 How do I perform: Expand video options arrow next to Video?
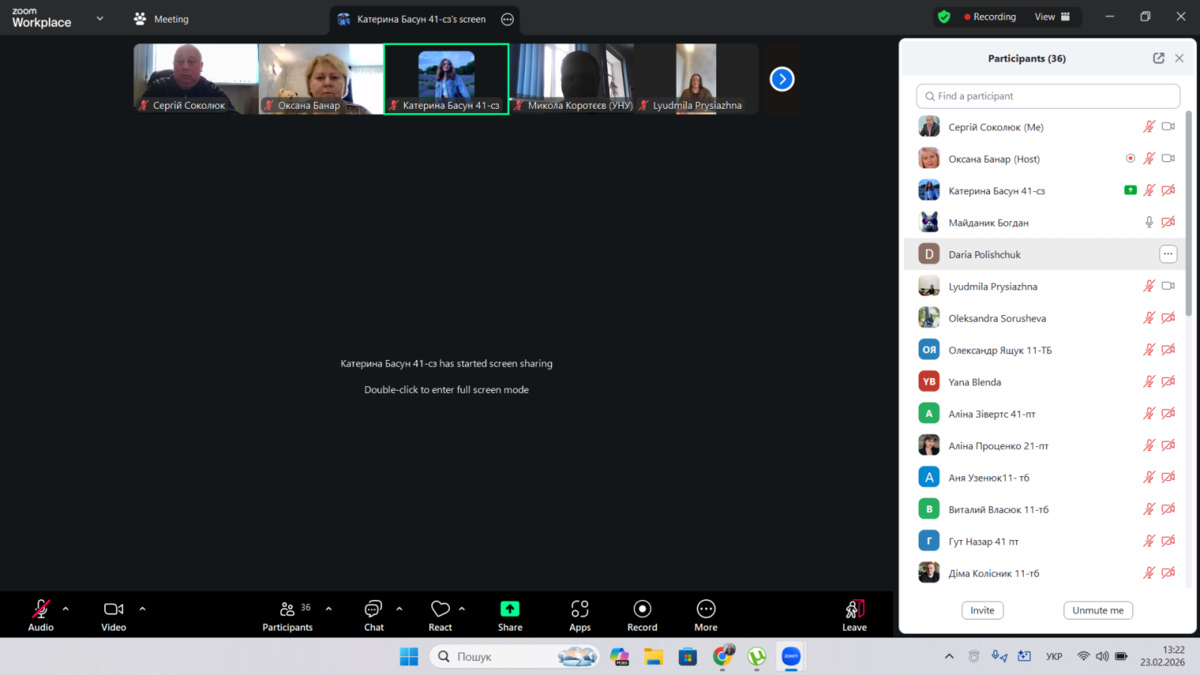(x=142, y=609)
